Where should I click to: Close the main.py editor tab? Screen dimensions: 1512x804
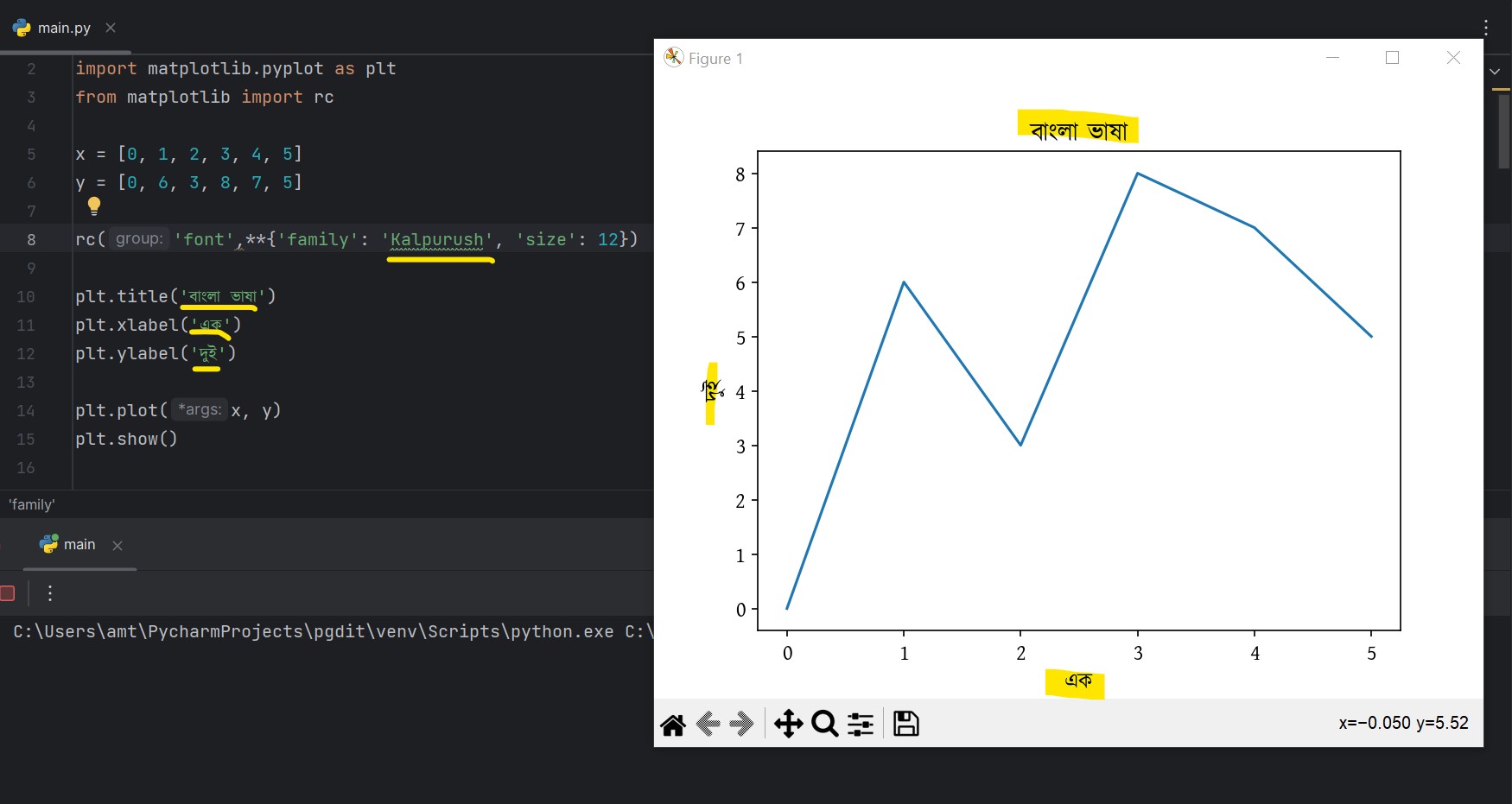point(111,28)
